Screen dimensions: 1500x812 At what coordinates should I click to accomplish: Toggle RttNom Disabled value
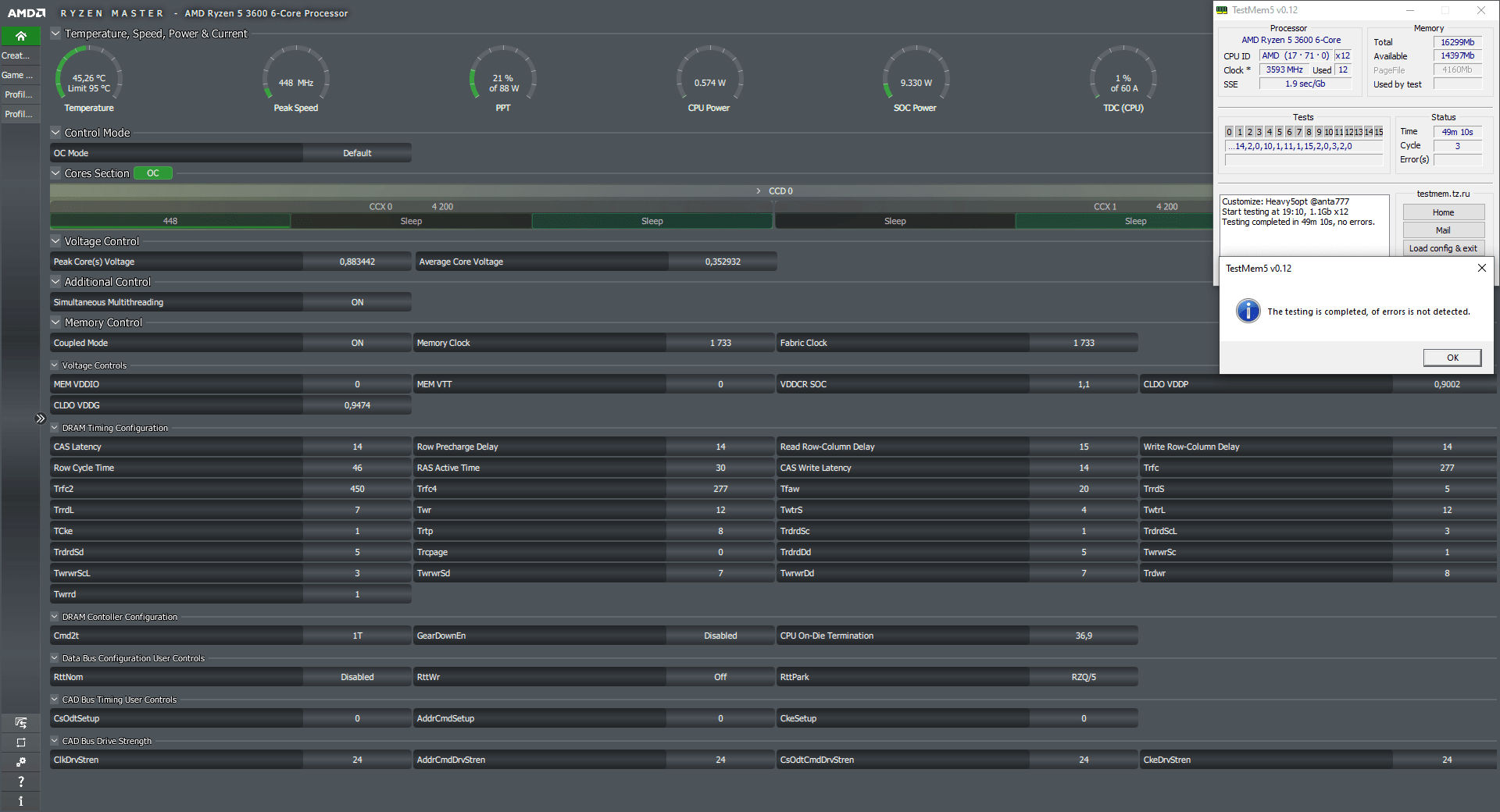(357, 677)
